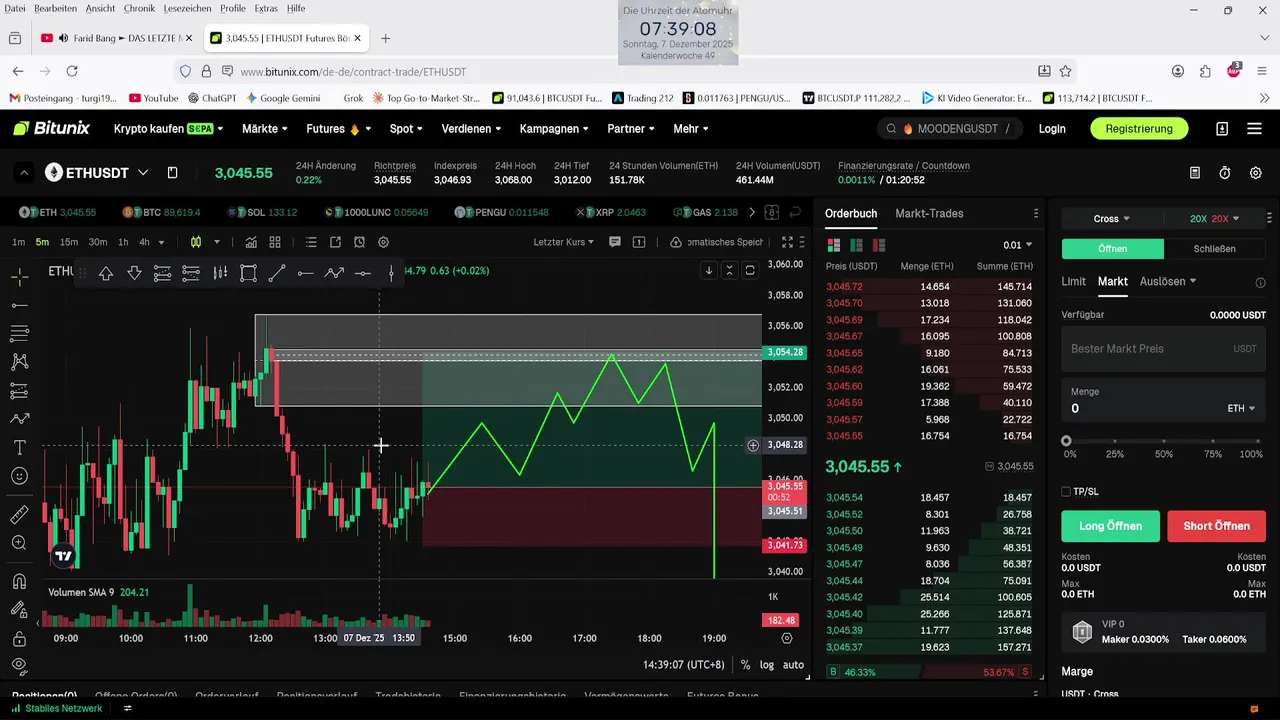The image size is (1280, 720).
Task: Select the ruler measure tool
Action: 19,514
